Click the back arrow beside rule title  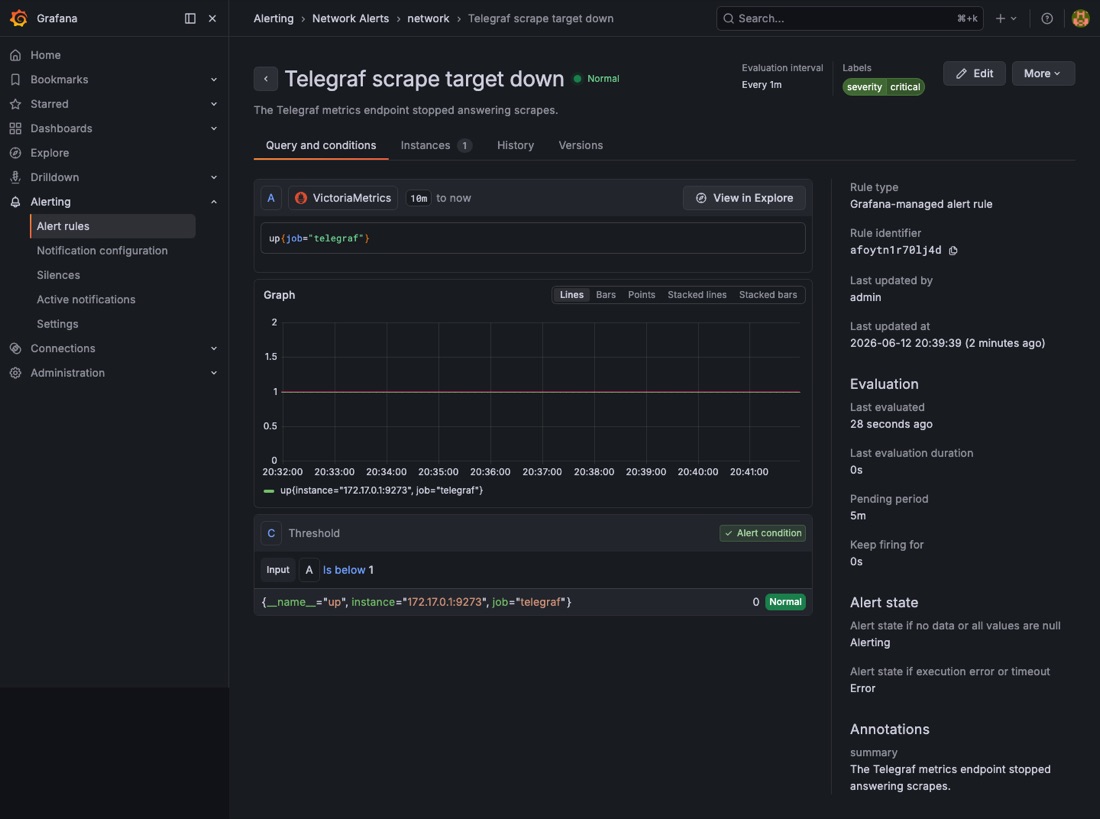[x=266, y=79]
